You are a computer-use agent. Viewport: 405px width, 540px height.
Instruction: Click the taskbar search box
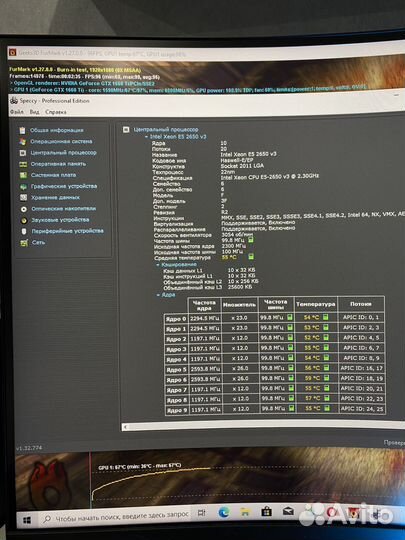[115, 517]
